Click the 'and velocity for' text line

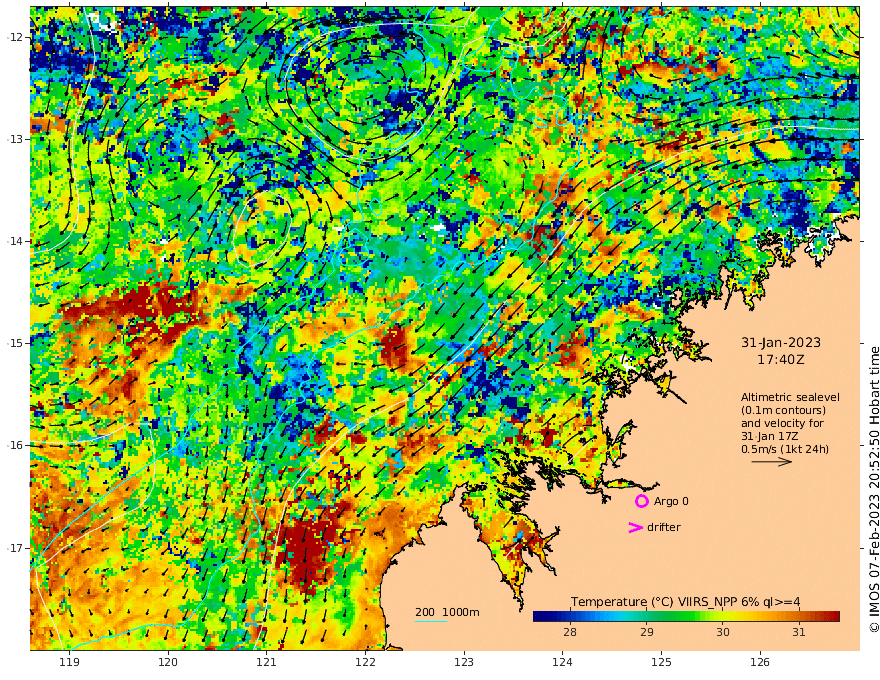coord(782,423)
